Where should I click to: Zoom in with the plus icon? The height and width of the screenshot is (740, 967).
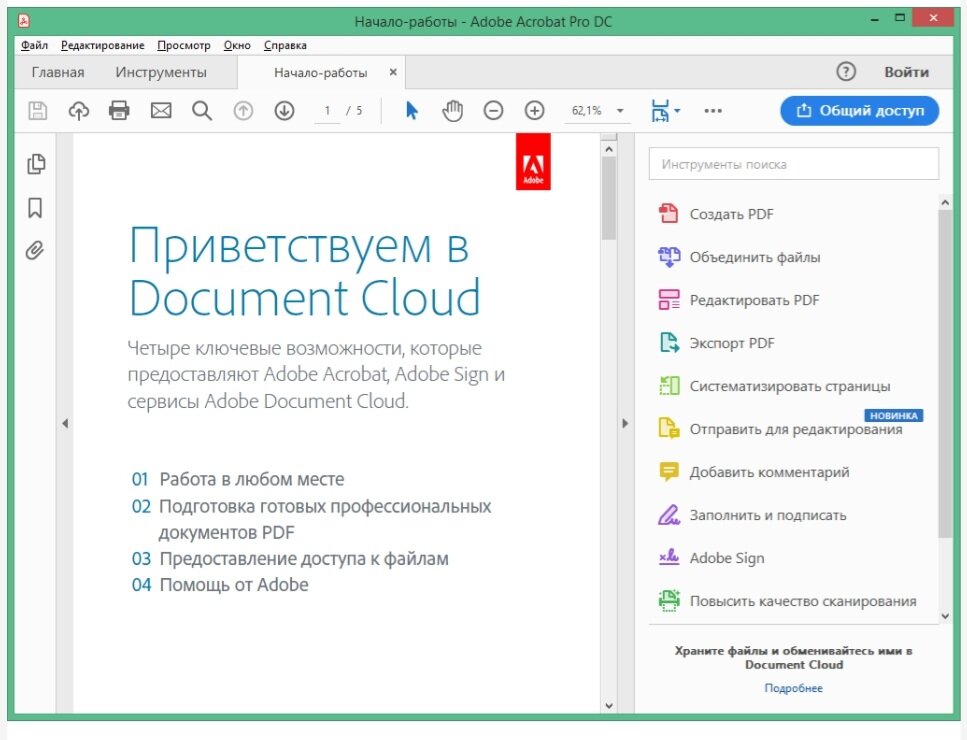(x=534, y=111)
